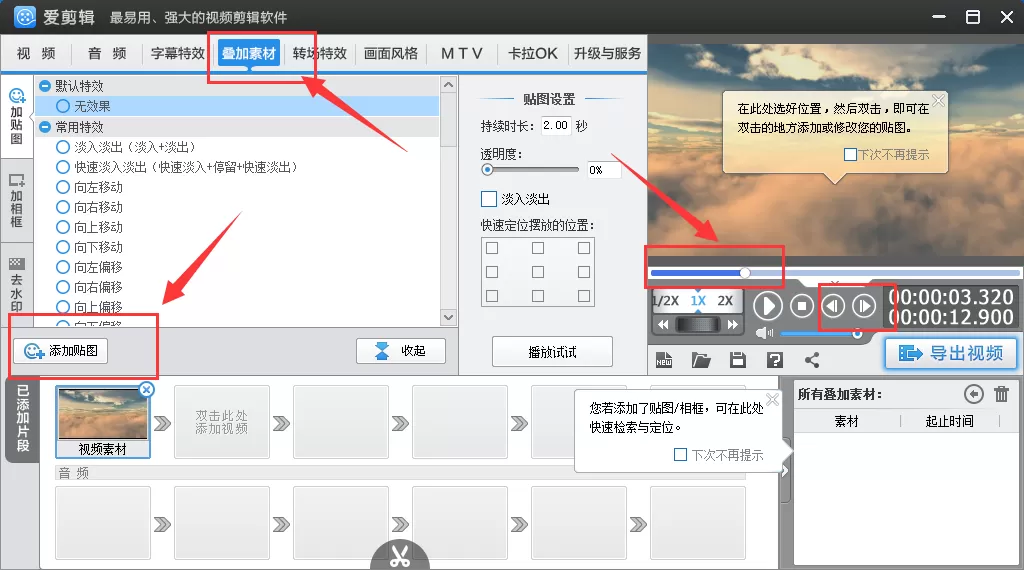
Task: Click the 双击此处添加视频 empty slot
Action: (222, 422)
